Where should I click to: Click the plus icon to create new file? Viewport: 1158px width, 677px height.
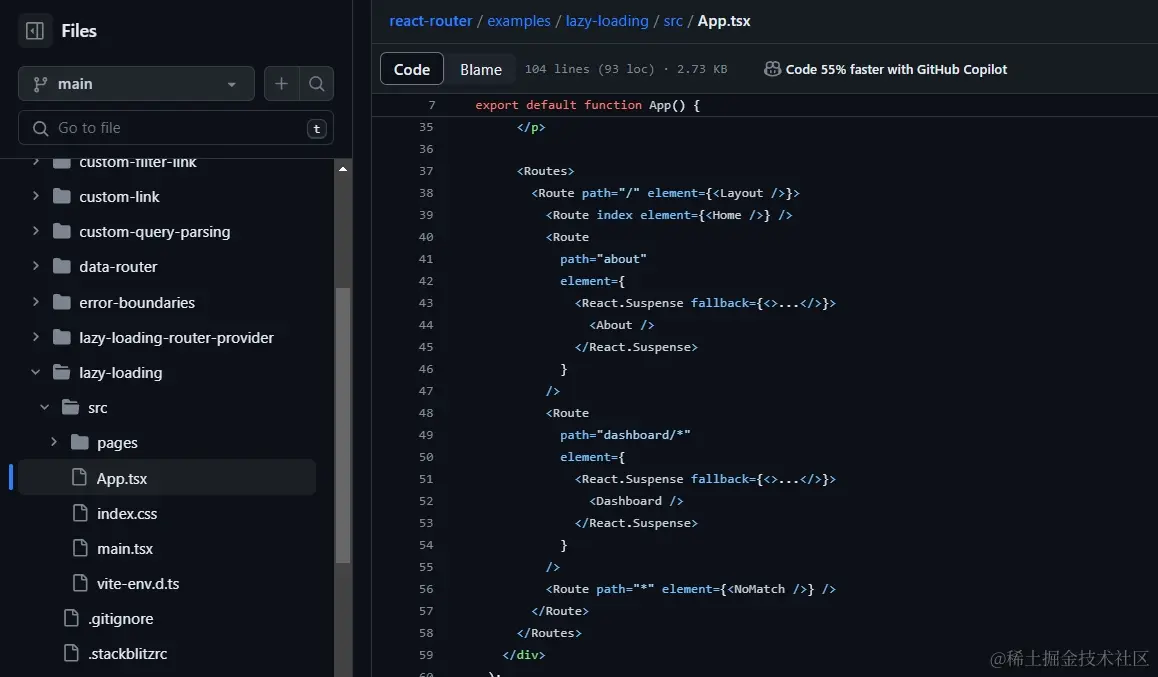point(281,84)
